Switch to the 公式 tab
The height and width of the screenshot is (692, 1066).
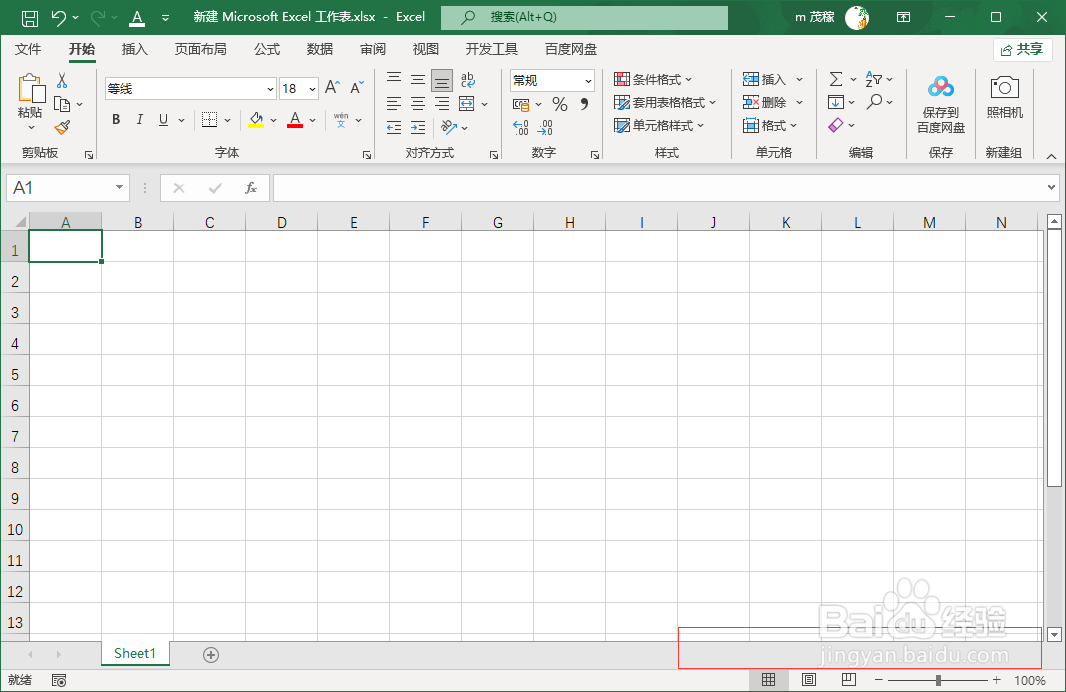click(x=266, y=50)
